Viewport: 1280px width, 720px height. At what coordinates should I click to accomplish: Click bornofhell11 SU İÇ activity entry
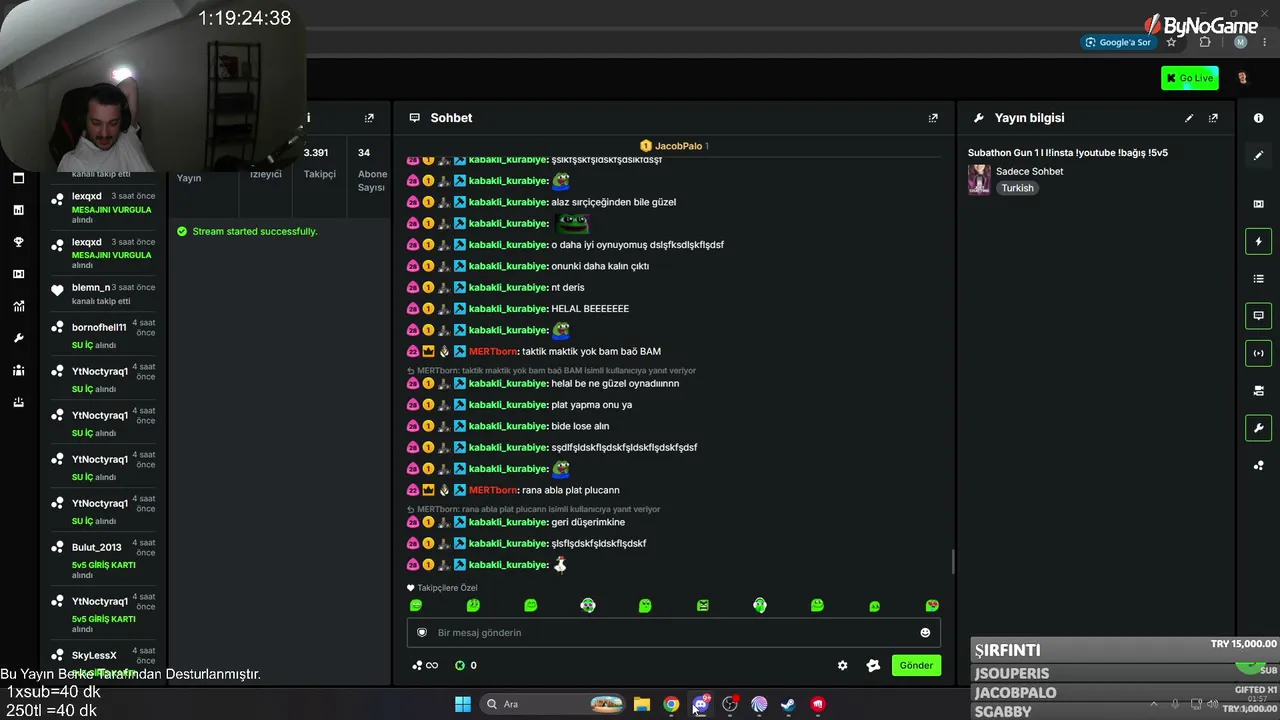pyautogui.click(x=104, y=336)
